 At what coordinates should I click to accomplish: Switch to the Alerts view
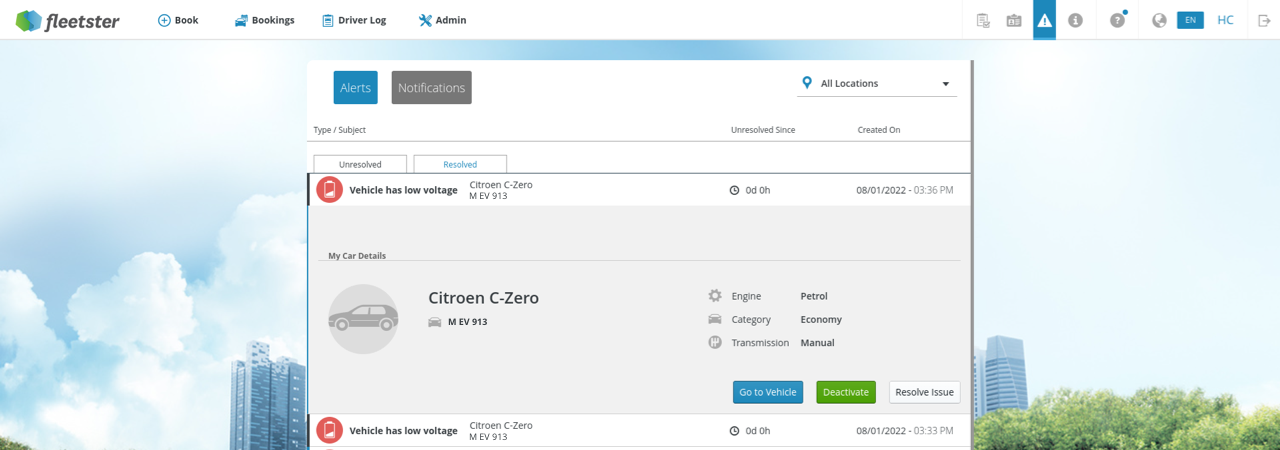[355, 88]
